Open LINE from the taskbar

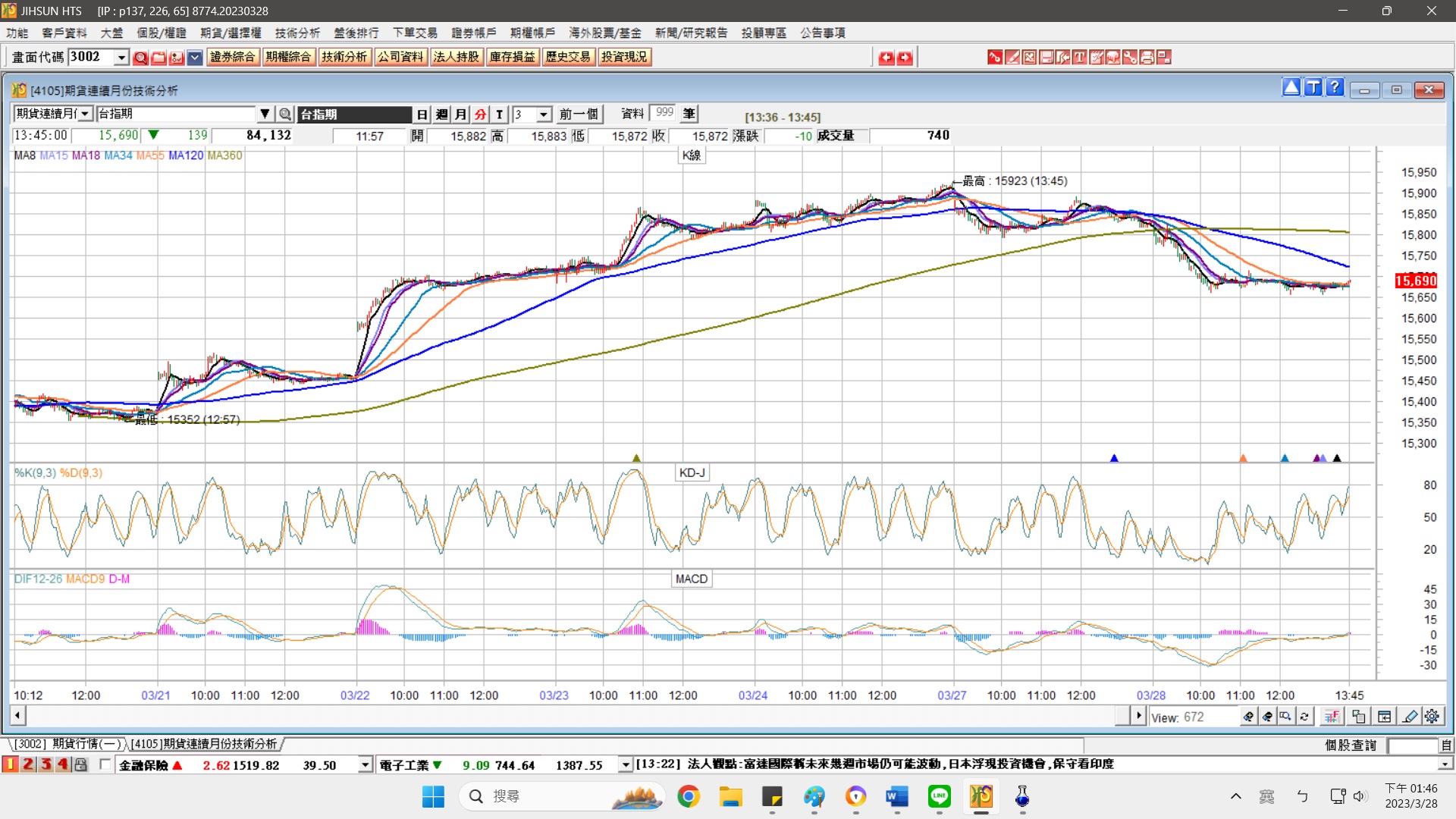click(x=939, y=796)
